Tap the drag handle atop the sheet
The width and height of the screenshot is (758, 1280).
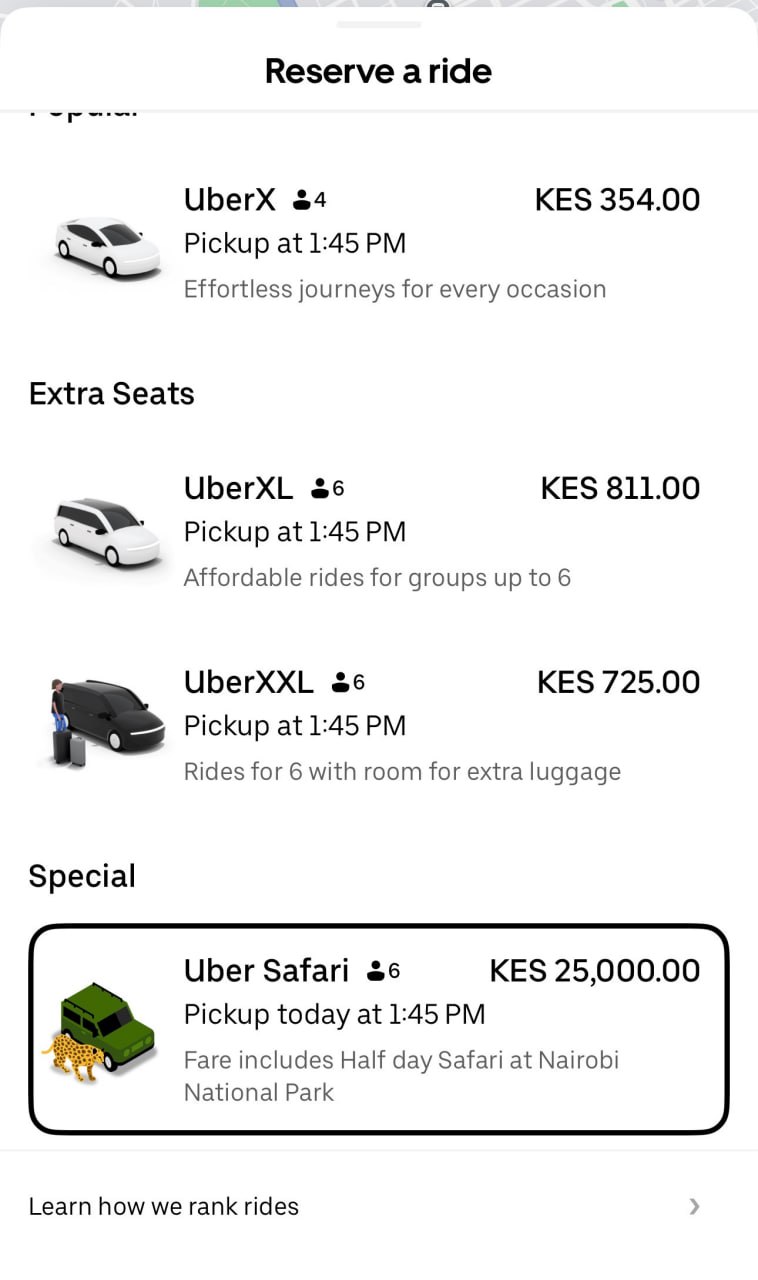tap(379, 24)
